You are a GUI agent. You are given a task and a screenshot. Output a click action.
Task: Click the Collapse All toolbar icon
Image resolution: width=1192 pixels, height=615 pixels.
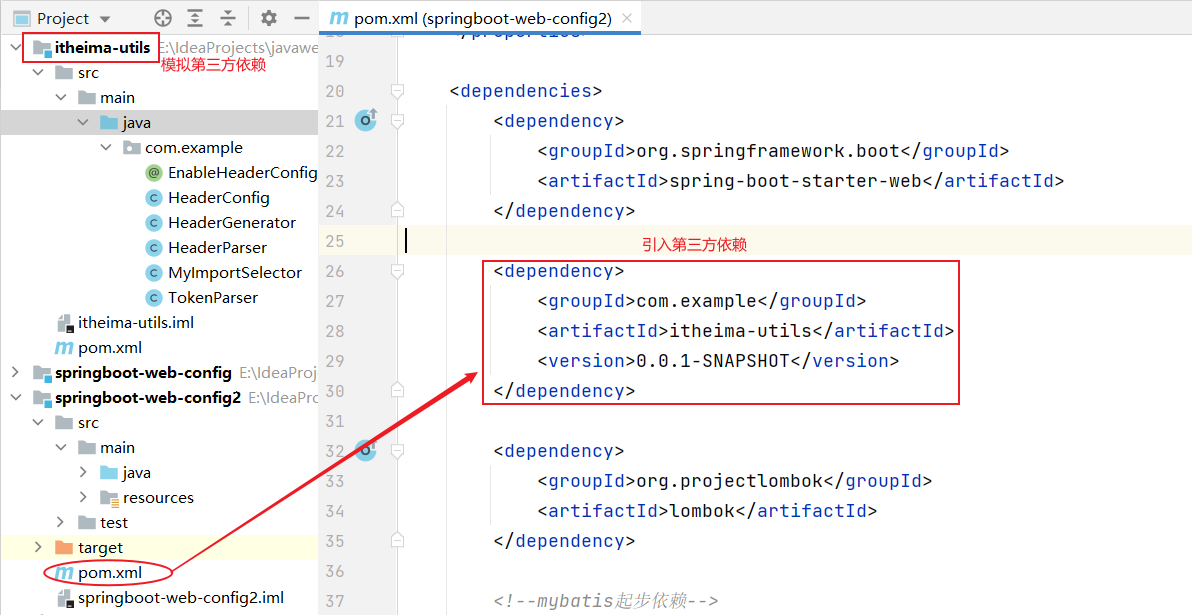[x=228, y=18]
